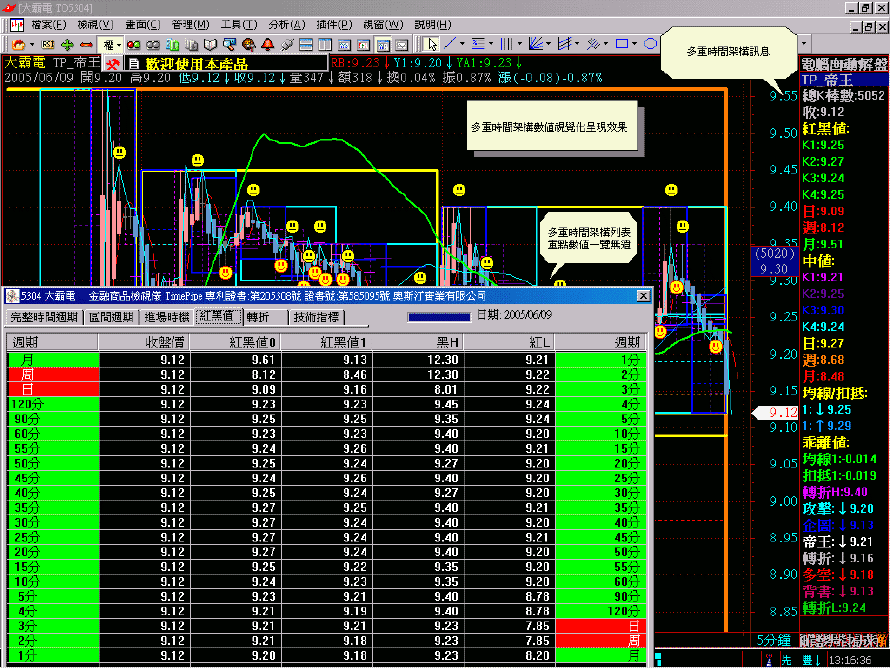Select the arrow pointer tool in toolbar
The width and height of the screenshot is (890, 668).
point(431,44)
